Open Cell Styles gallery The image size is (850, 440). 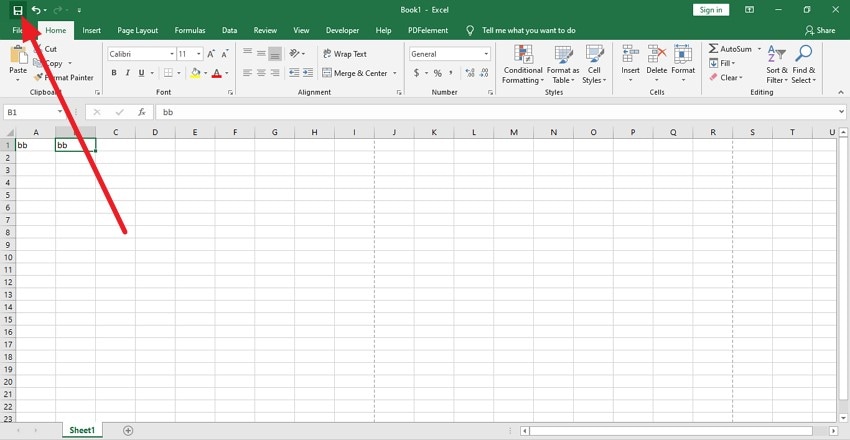594,64
